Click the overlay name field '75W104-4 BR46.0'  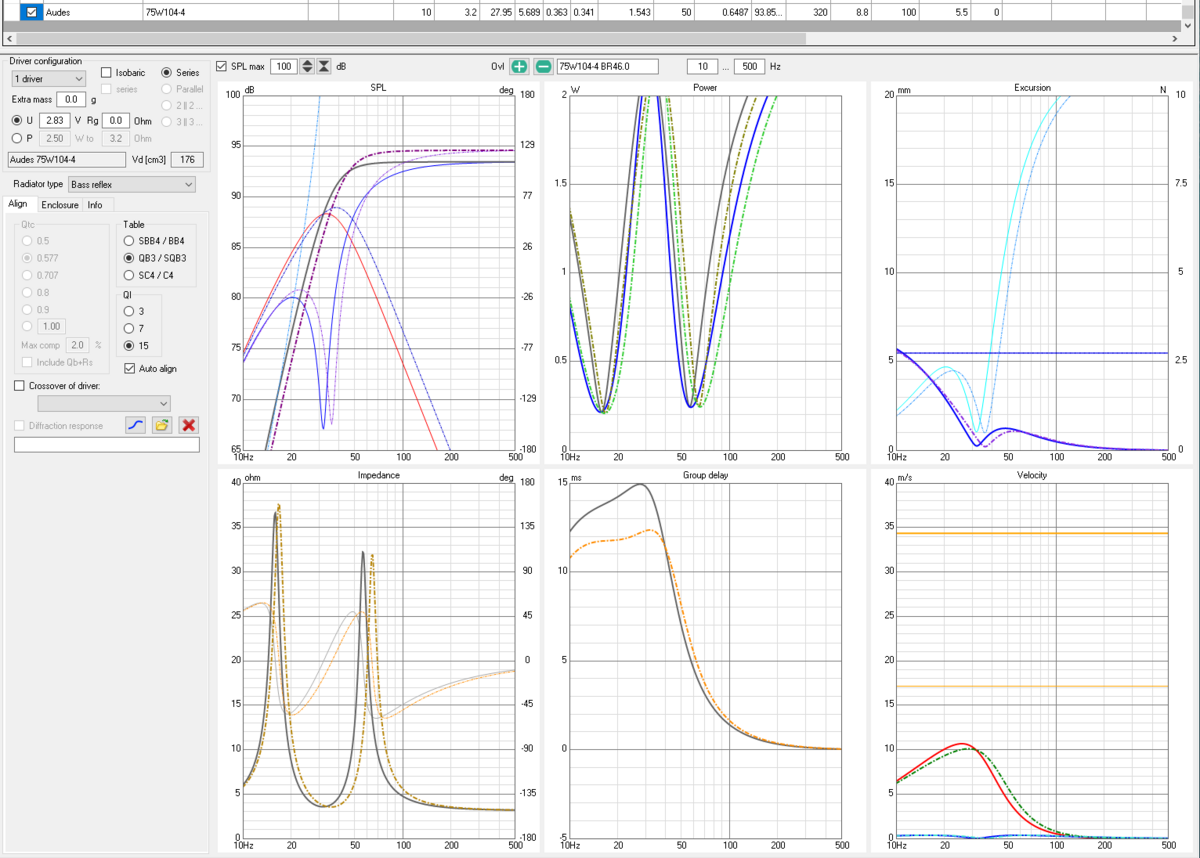(607, 67)
